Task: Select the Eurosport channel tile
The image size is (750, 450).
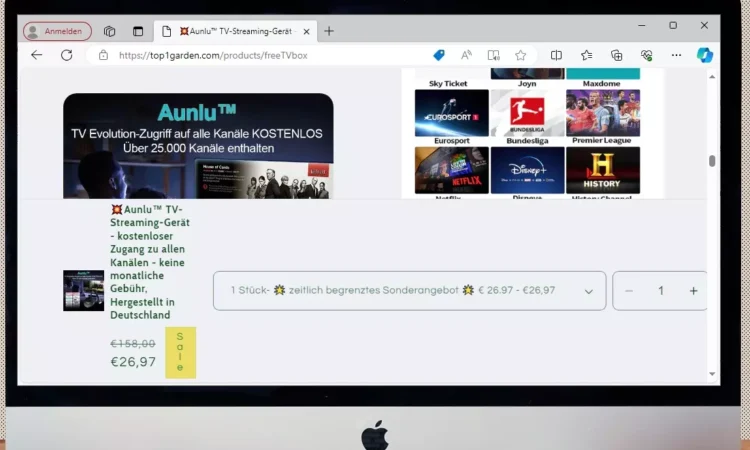Action: (x=452, y=113)
